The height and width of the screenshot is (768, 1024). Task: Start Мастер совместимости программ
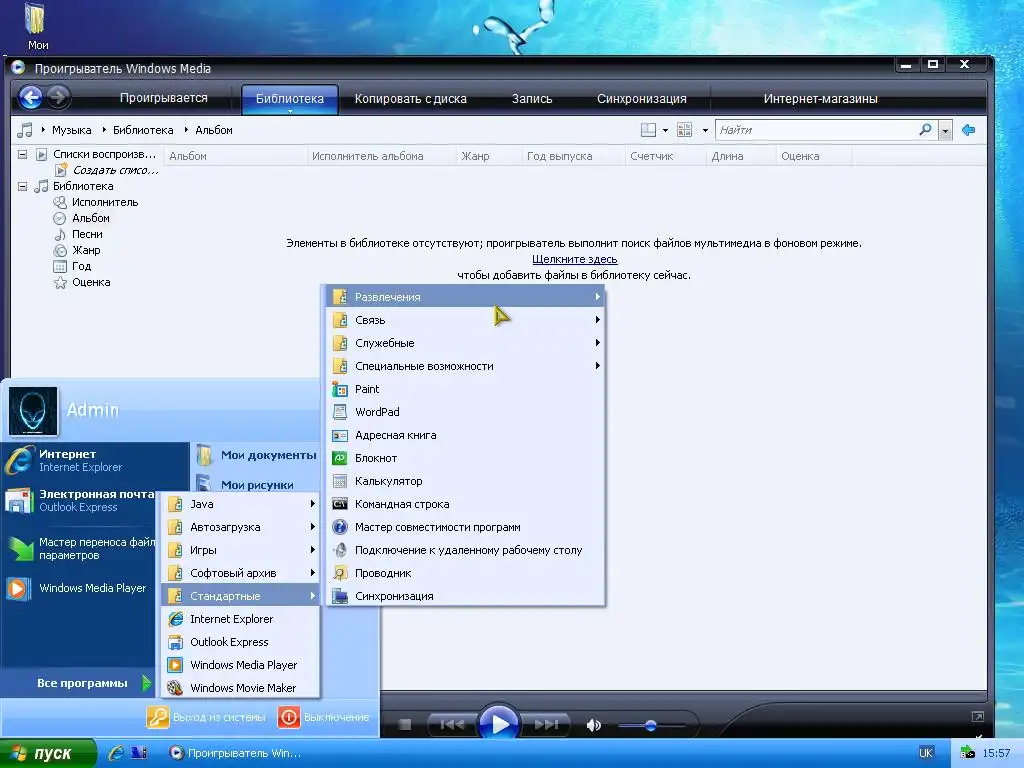click(465, 527)
